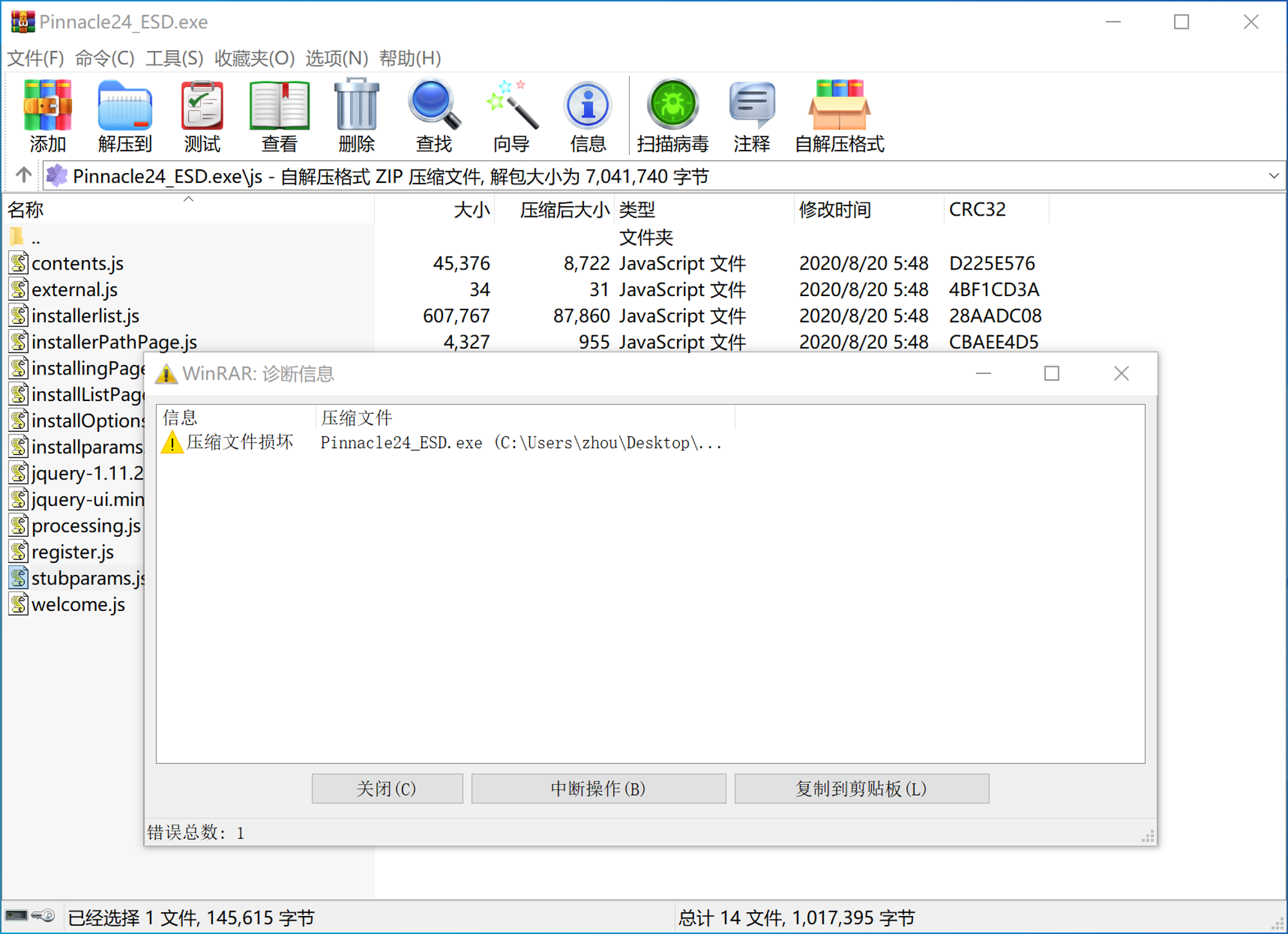Click the 总计 14 文件 status bar text
This screenshot has height=934, width=1288.
tap(796, 917)
